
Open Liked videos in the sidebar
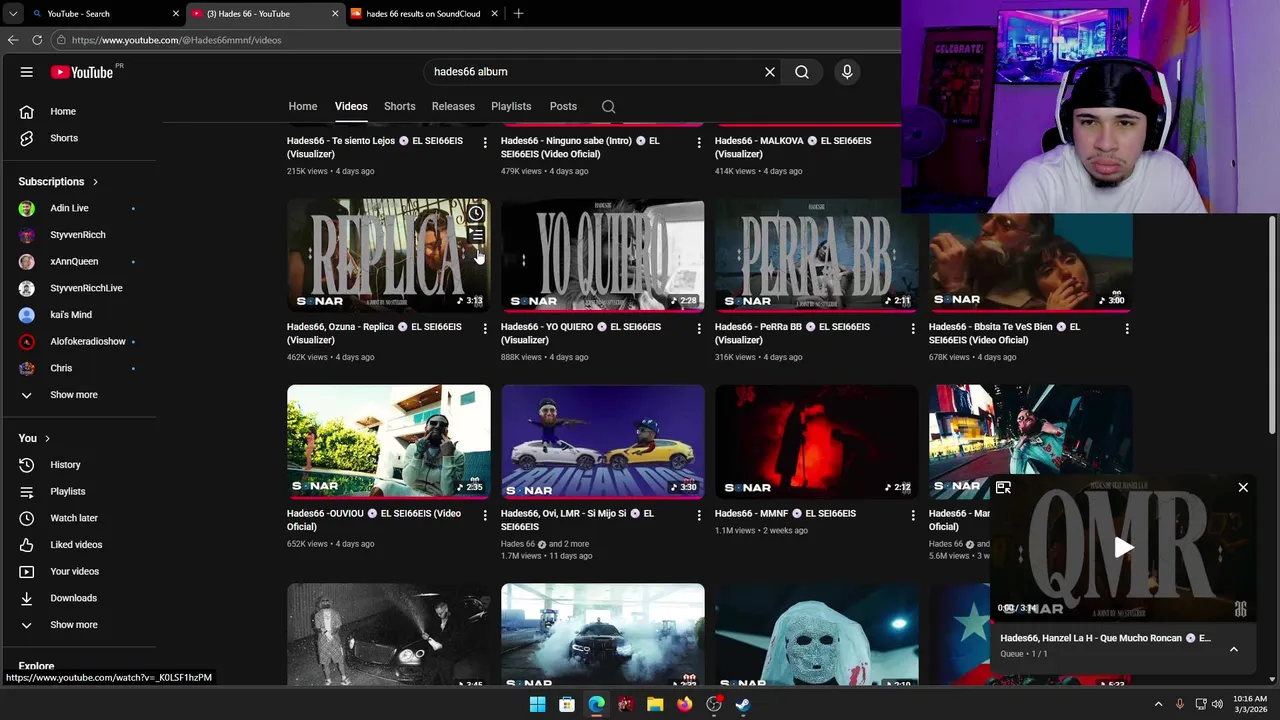tap(78, 545)
